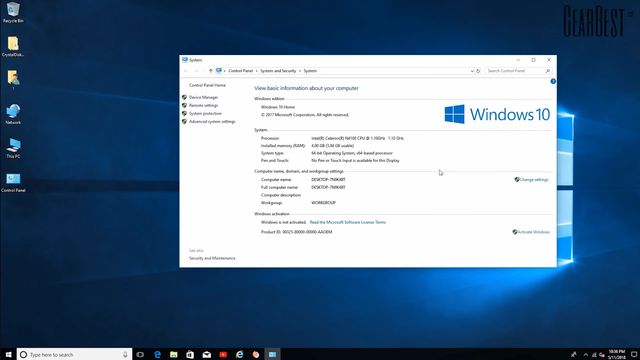Click the address bar computer icon

click(x=219, y=71)
